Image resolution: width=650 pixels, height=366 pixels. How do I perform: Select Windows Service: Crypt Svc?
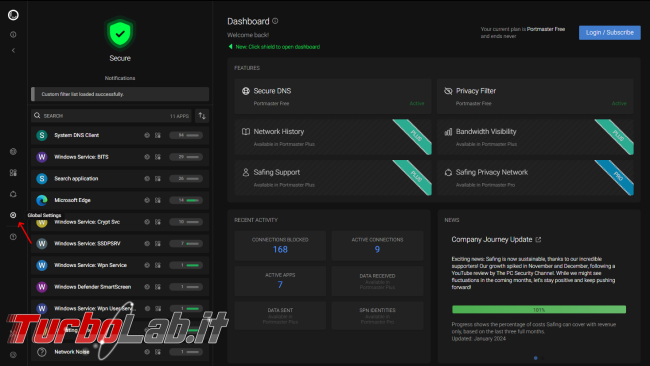pos(120,222)
